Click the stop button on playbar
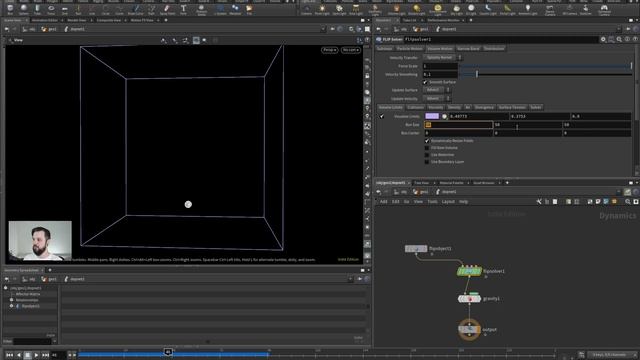Screen dimensions: 640x360 27,356
